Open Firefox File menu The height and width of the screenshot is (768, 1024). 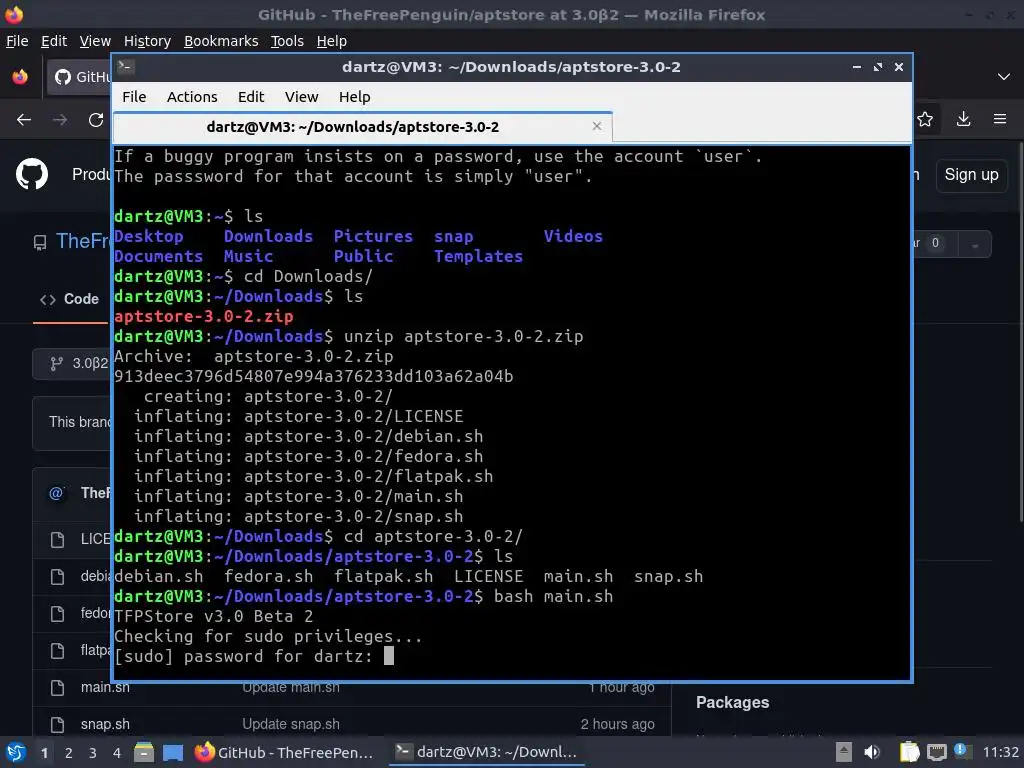[x=17, y=41]
